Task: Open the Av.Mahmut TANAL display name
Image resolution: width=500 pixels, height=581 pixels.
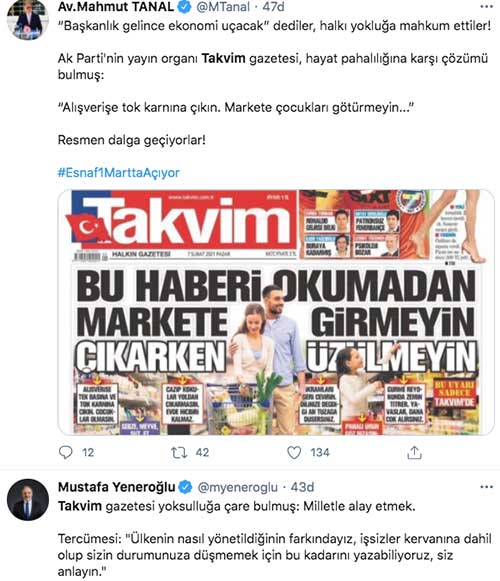Action: point(116,6)
